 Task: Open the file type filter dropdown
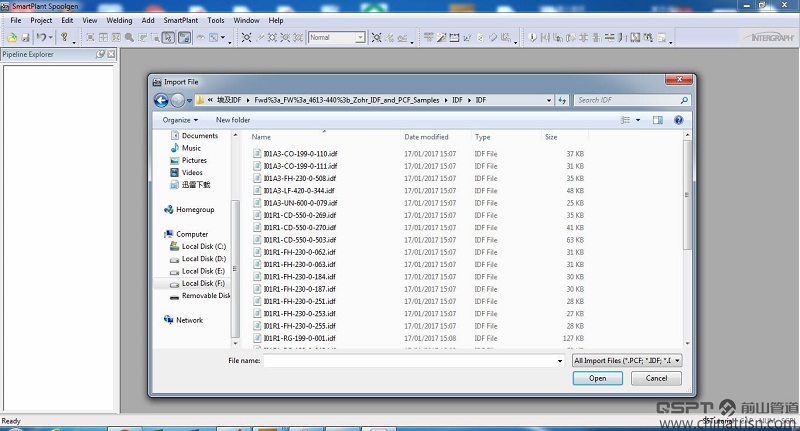click(x=628, y=360)
